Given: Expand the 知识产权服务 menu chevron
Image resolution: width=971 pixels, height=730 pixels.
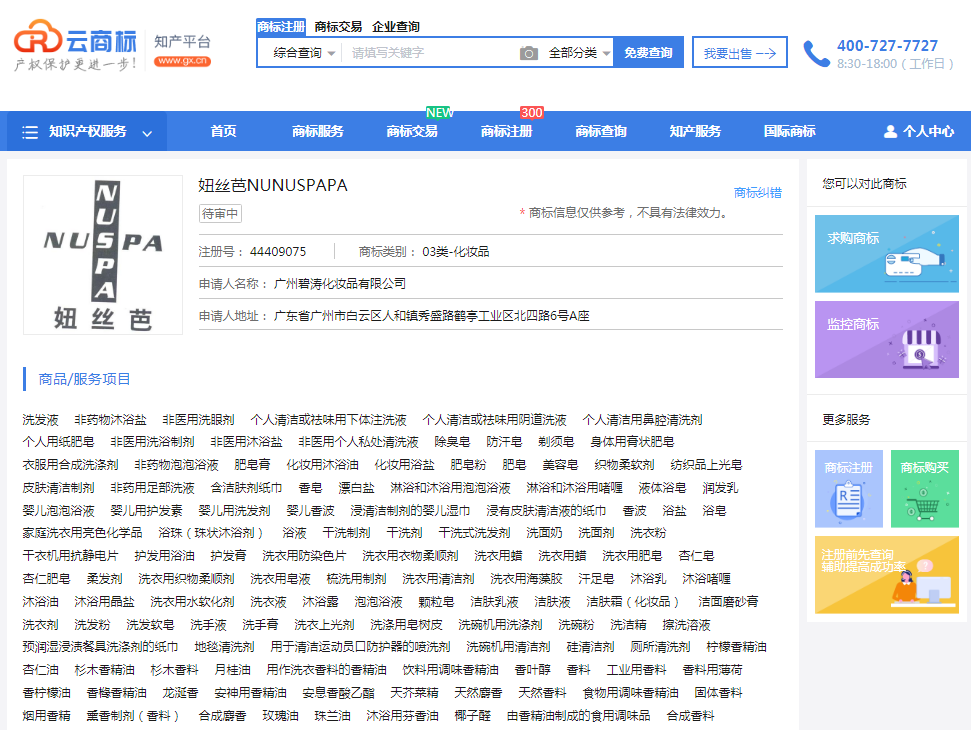Looking at the screenshot, I should pos(147,133).
